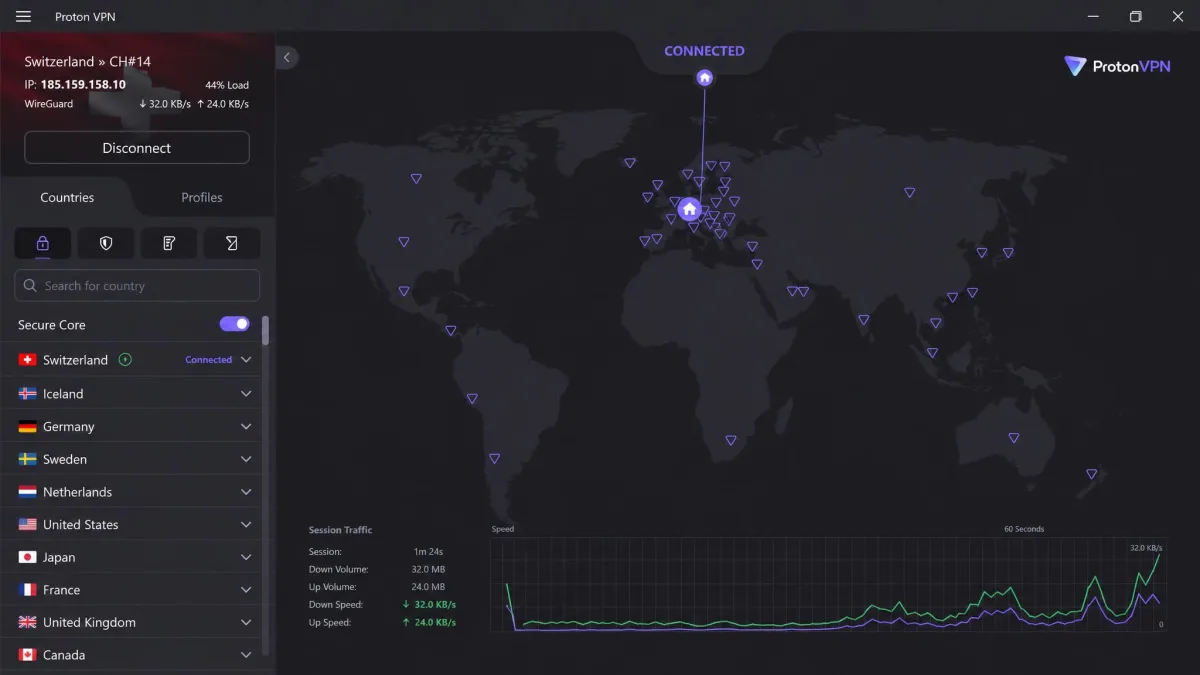The image size is (1200, 675).
Task: Select the Australia server marker on map
Action: (1014, 438)
